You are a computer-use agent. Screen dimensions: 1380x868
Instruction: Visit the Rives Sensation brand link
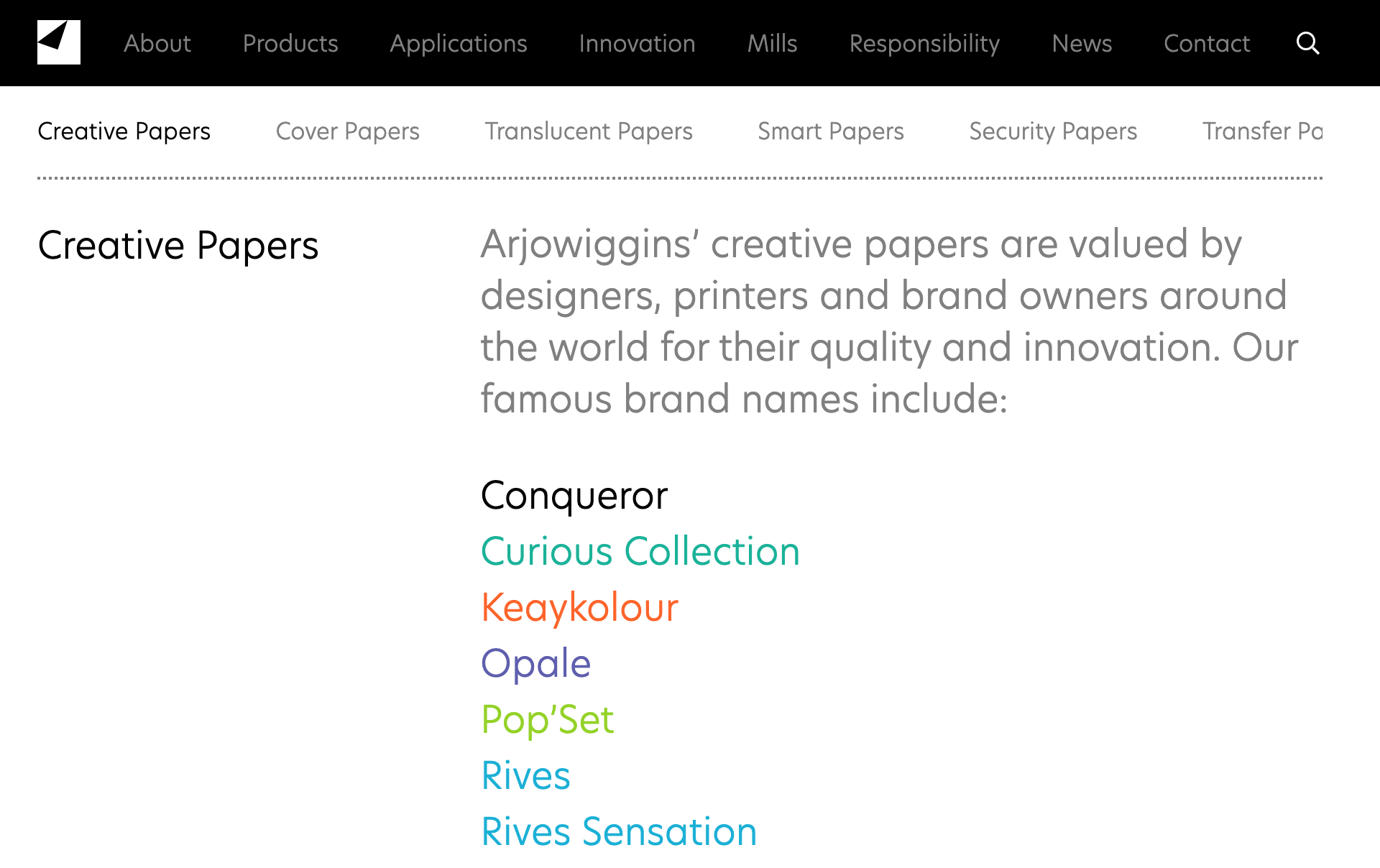click(x=619, y=832)
